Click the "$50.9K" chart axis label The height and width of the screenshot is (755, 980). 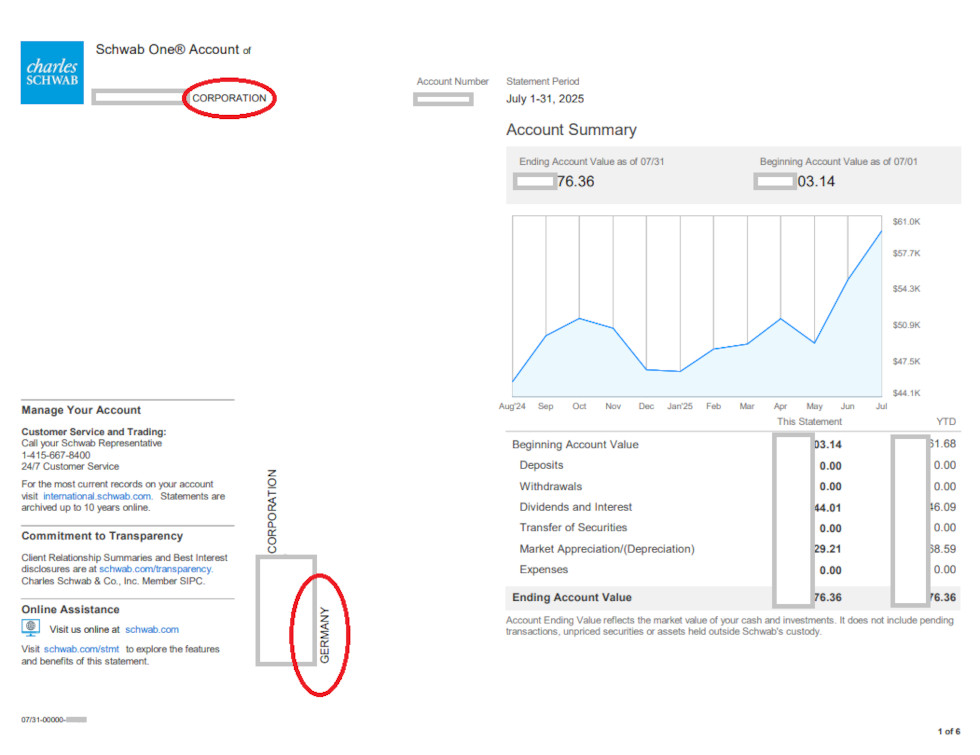906,325
